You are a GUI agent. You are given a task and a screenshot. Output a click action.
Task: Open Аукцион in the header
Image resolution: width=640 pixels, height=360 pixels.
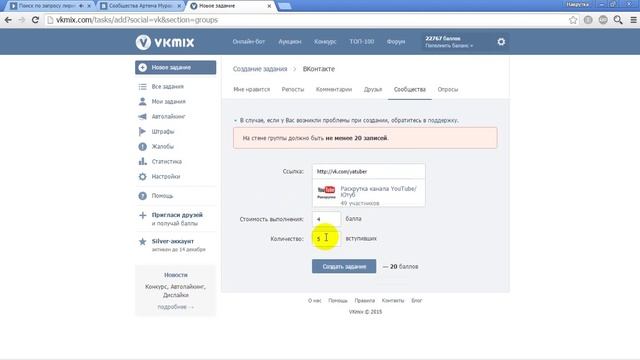pyautogui.click(x=290, y=42)
